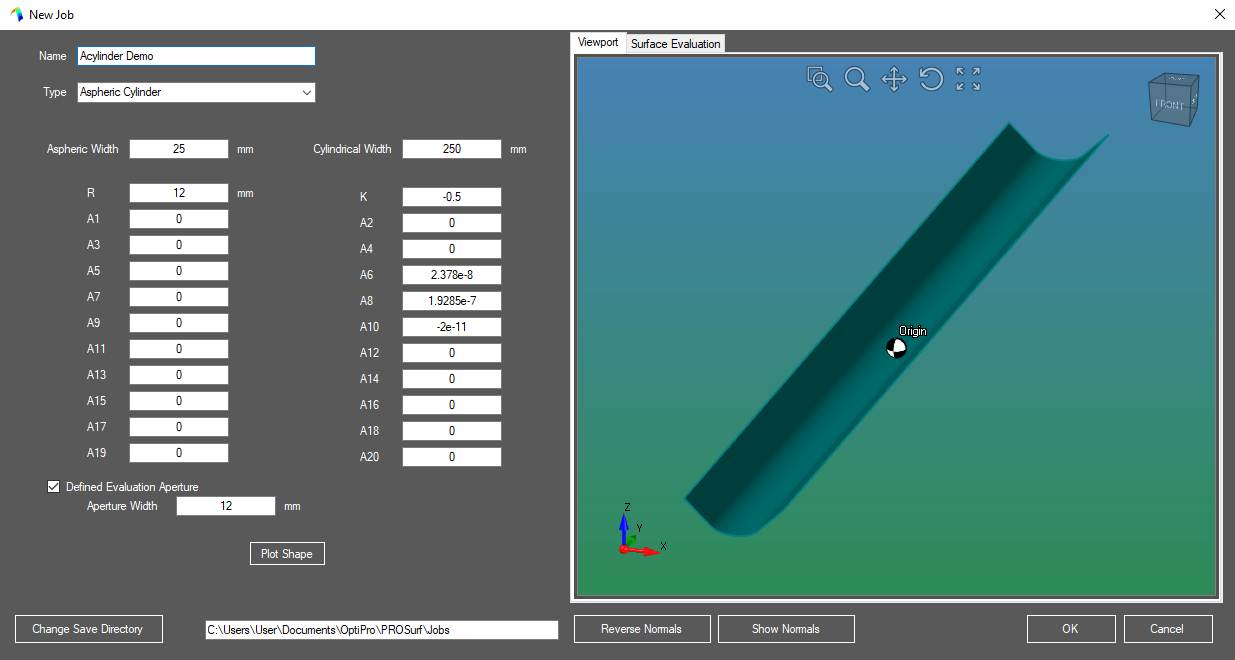Click the zoom-to-window icon in viewport
The width and height of the screenshot is (1235, 660).
coord(820,80)
